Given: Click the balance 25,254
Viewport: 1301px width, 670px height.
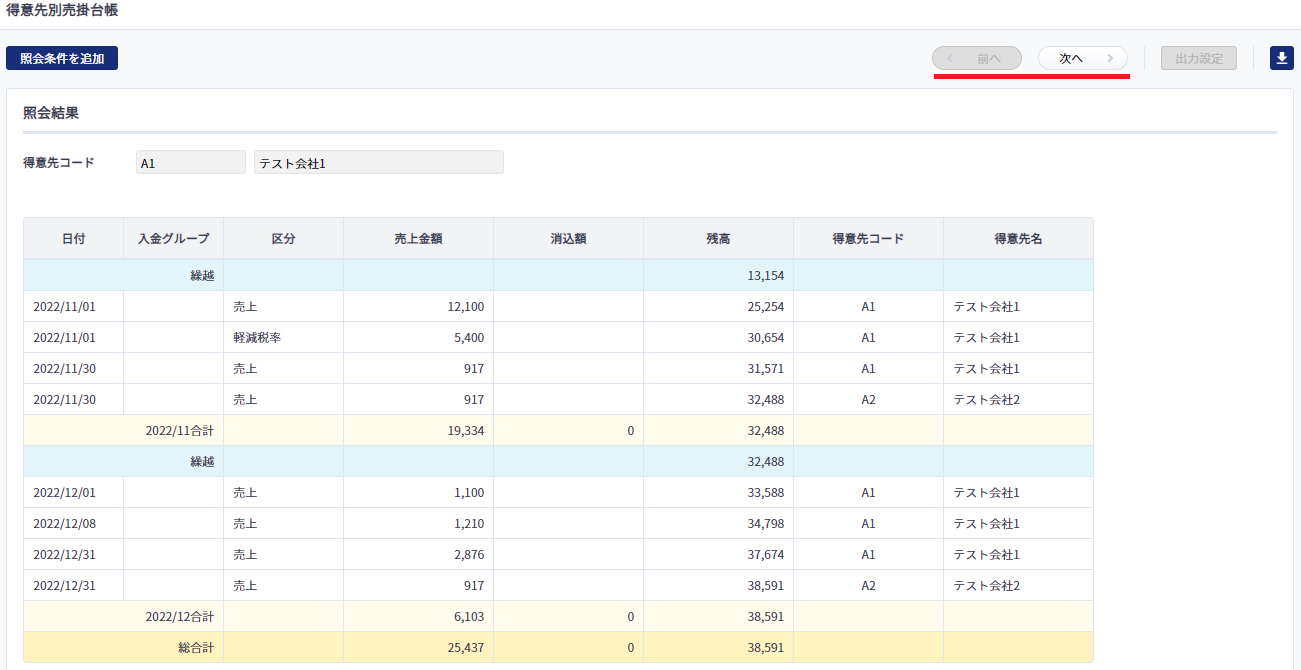Looking at the screenshot, I should click(765, 307).
